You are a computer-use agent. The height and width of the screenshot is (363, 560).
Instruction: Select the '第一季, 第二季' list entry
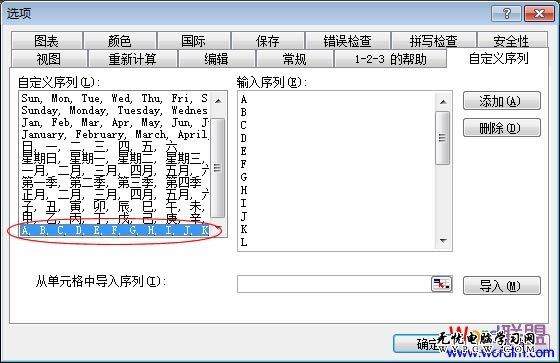coord(115,183)
